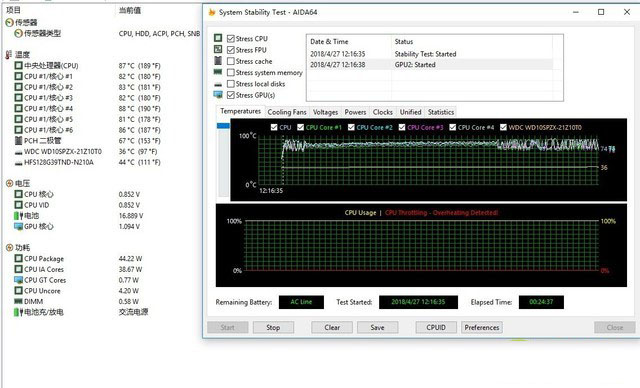Click the 传感器 sensor section icon
Image resolution: width=640 pixels, height=388 pixels.
(x=9, y=22)
